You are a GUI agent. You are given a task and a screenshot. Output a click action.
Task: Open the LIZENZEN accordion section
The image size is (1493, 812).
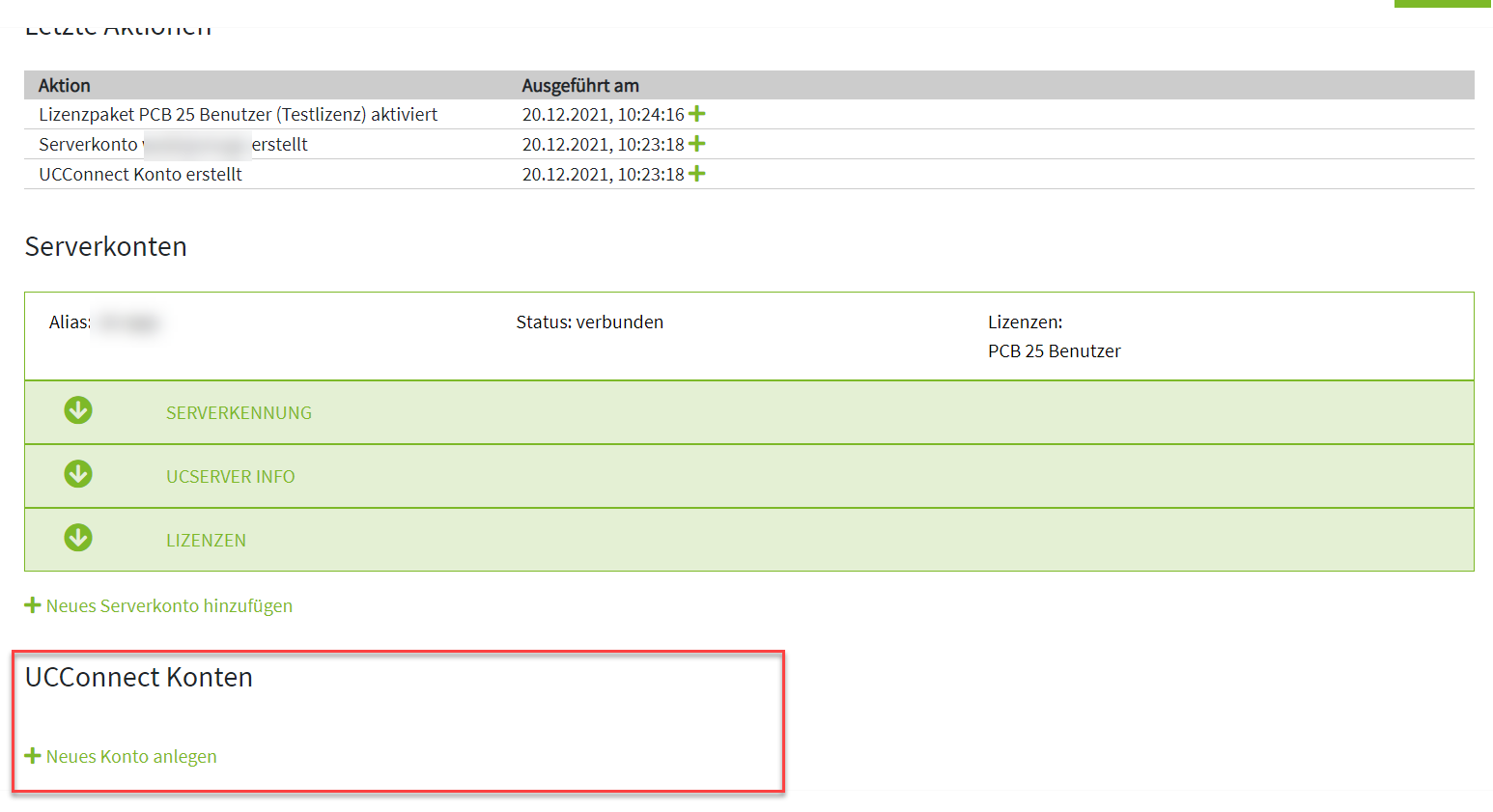206,541
